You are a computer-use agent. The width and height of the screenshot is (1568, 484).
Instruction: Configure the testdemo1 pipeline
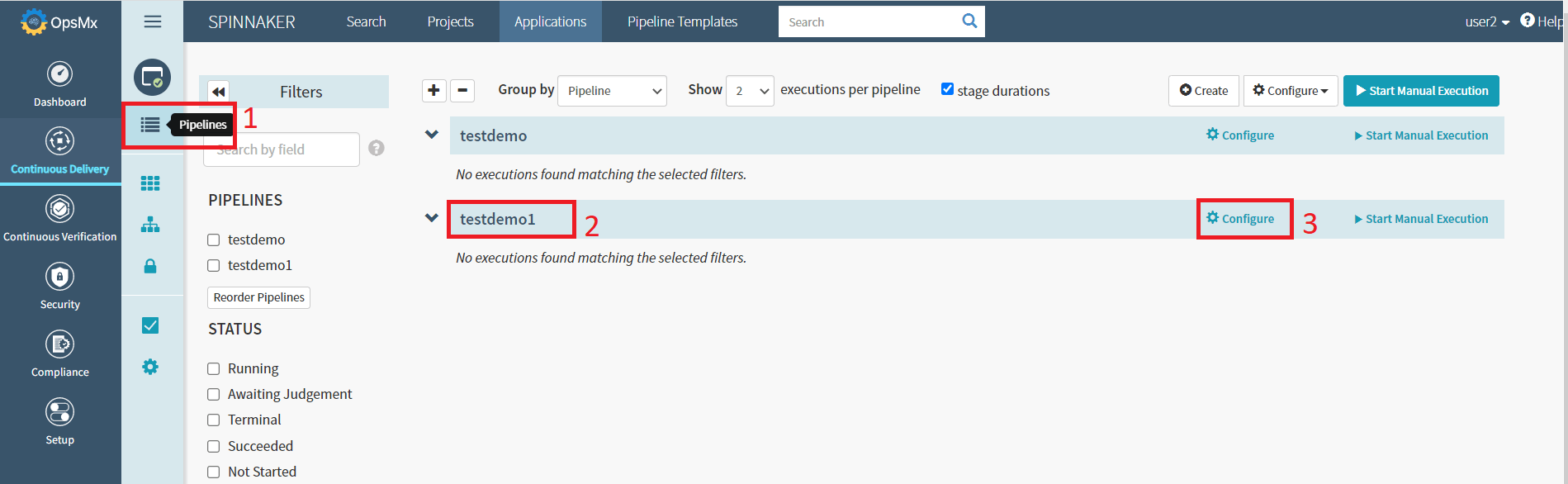click(x=1240, y=218)
